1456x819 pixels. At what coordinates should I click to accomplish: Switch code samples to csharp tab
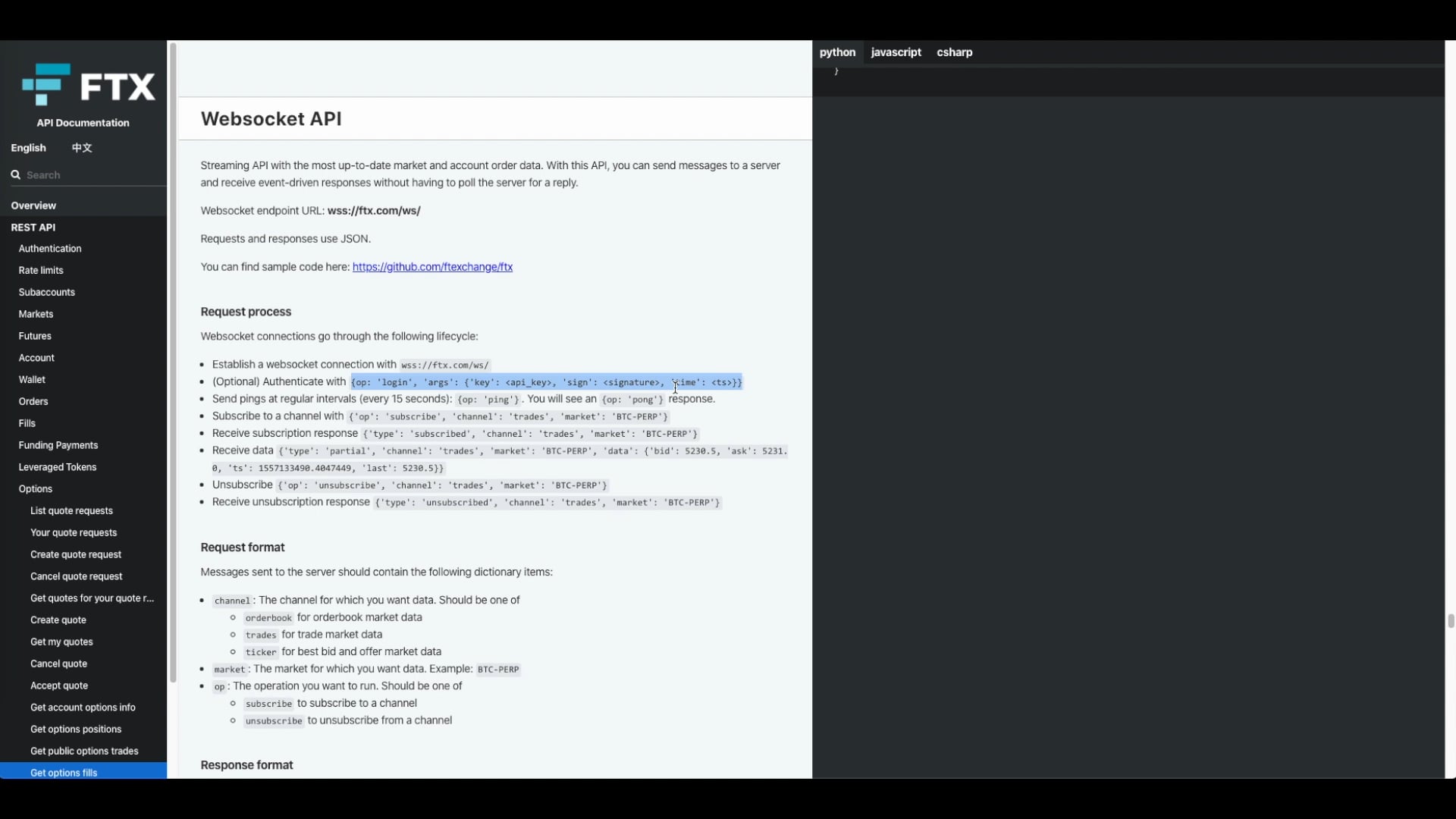[954, 52]
